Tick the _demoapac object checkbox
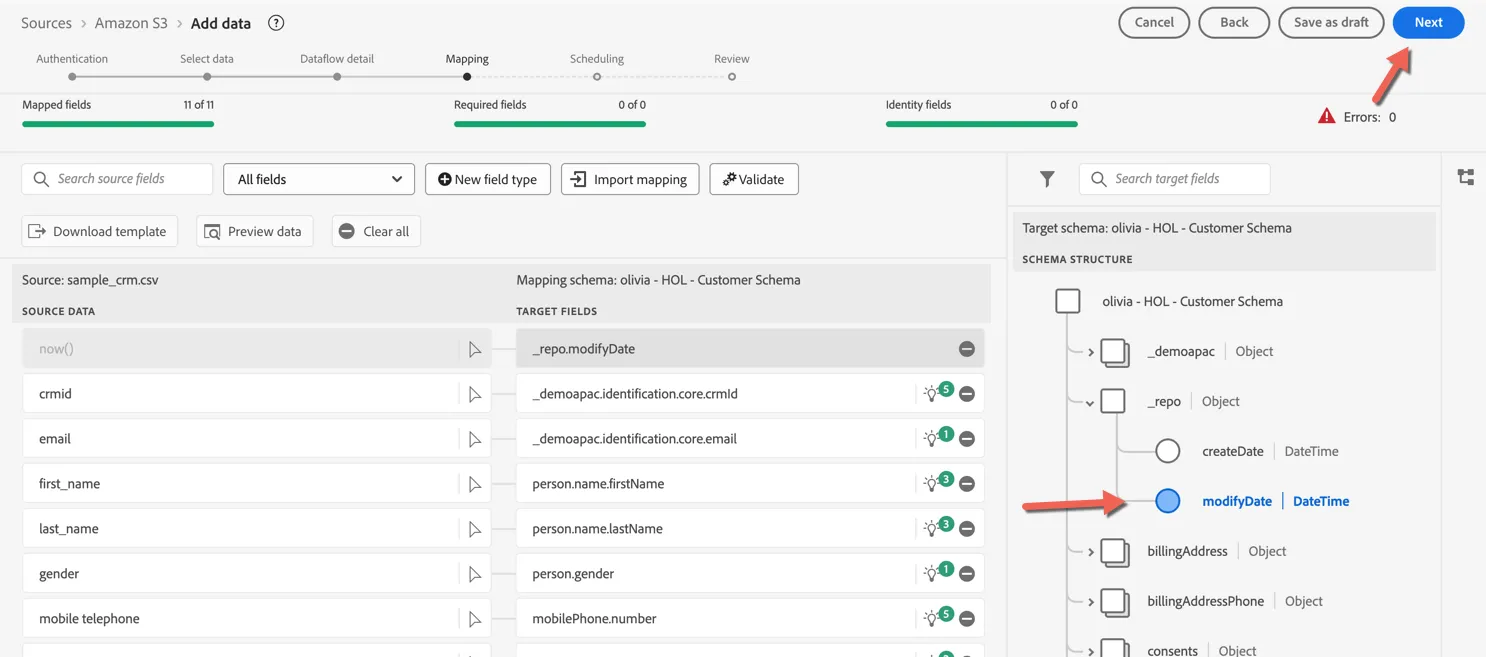This screenshot has width=1486, height=657. (1114, 351)
